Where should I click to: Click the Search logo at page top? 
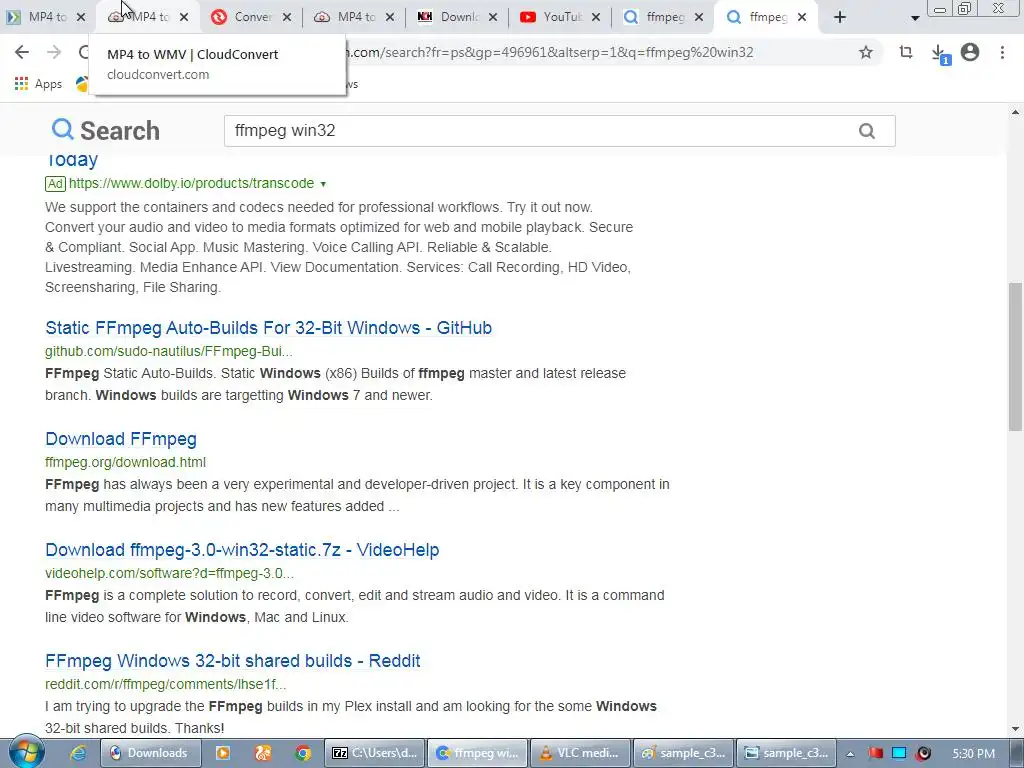tap(106, 131)
